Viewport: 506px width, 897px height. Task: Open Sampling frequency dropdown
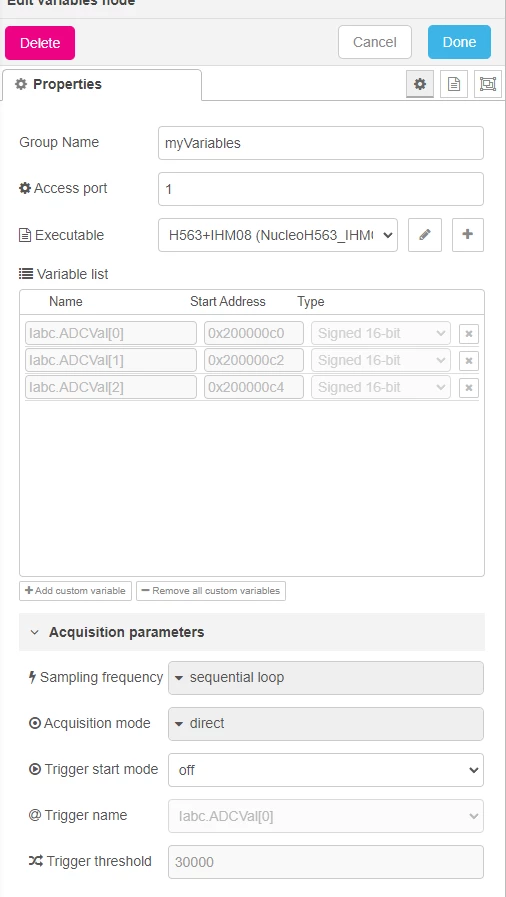point(326,678)
